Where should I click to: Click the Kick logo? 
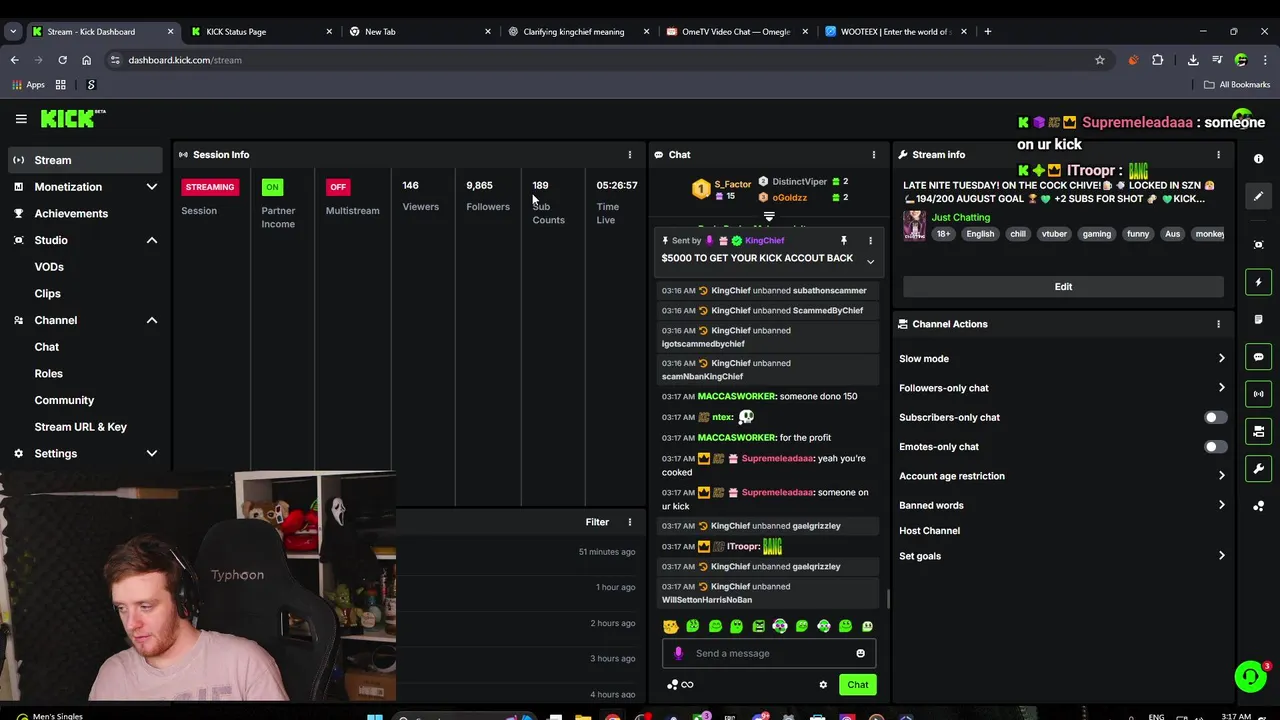[x=73, y=119]
